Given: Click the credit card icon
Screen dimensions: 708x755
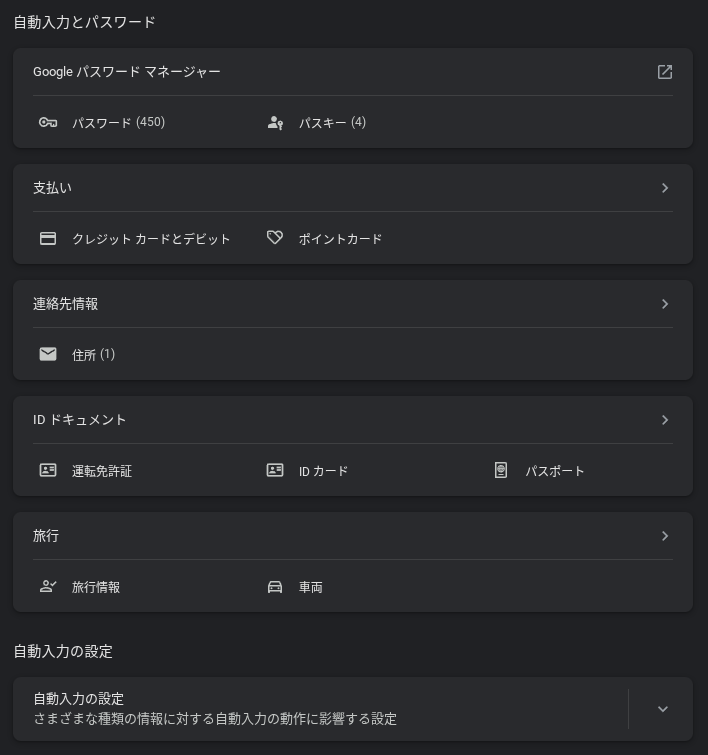Looking at the screenshot, I should (48, 238).
